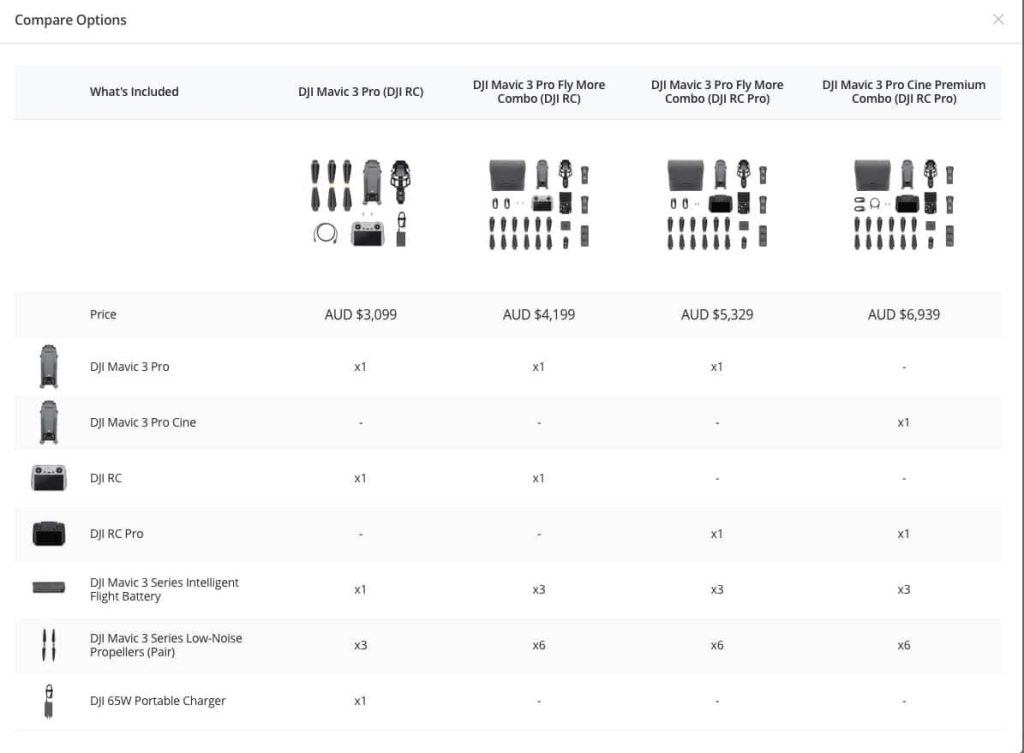The height and width of the screenshot is (753, 1024).
Task: Click the DJI RC controller icon
Action: (x=48, y=478)
